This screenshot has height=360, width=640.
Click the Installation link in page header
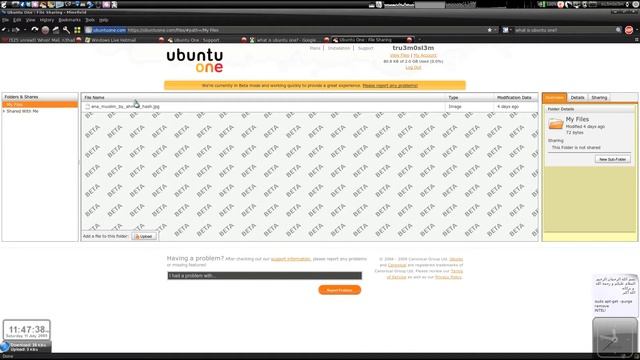339,48
